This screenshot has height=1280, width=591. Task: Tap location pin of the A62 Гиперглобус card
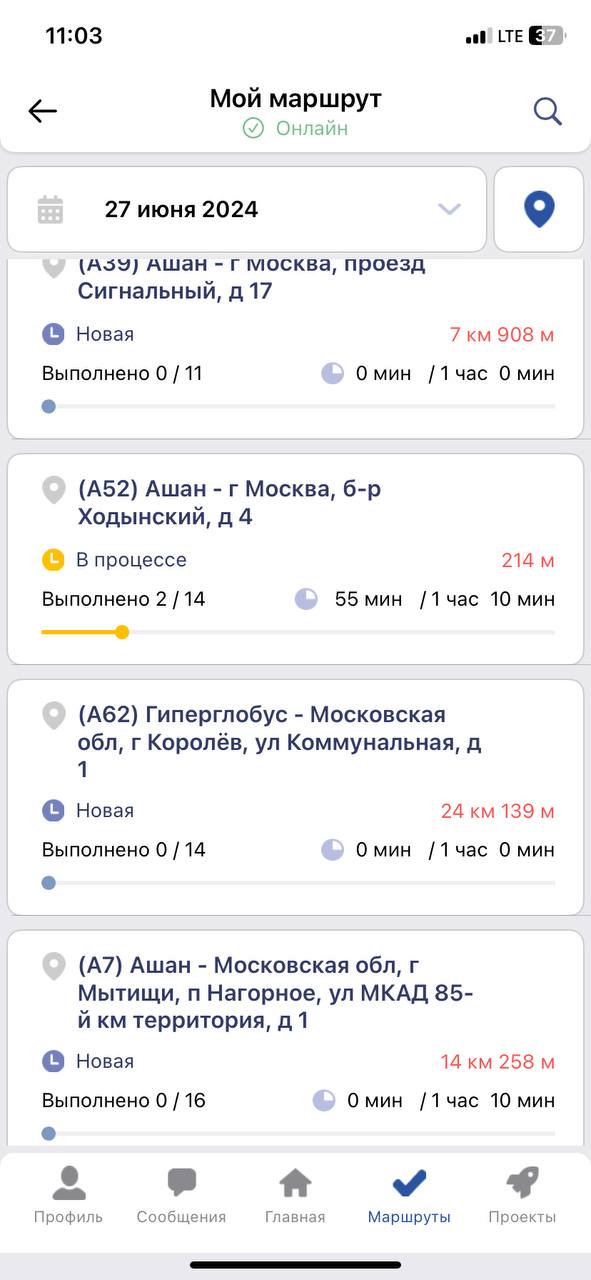click(x=54, y=716)
